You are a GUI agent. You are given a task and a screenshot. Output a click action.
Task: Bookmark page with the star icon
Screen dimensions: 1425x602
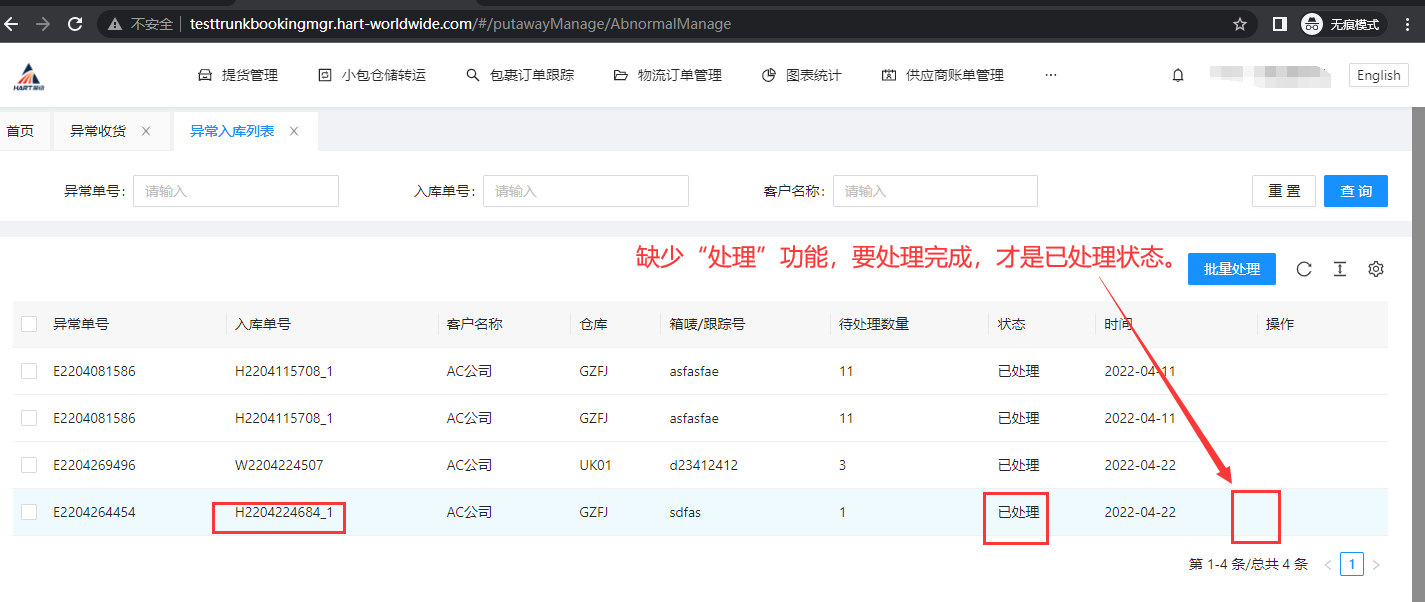coord(1240,24)
